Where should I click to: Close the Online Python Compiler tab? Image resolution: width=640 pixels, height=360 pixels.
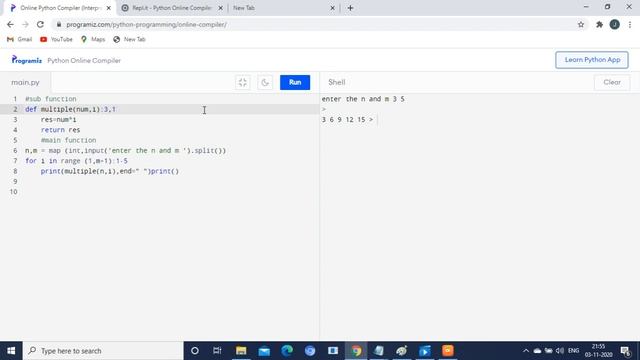pyautogui.click(x=109, y=8)
